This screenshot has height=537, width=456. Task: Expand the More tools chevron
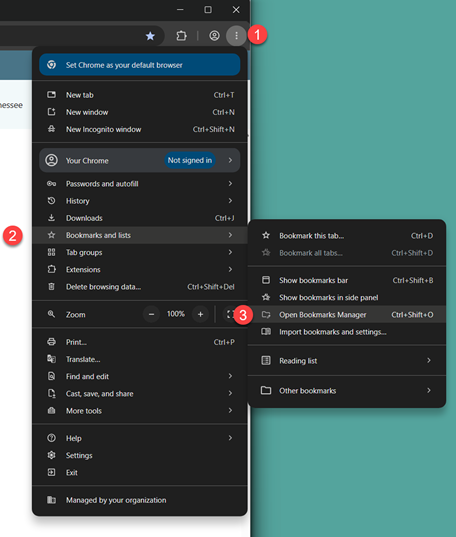[230, 410]
